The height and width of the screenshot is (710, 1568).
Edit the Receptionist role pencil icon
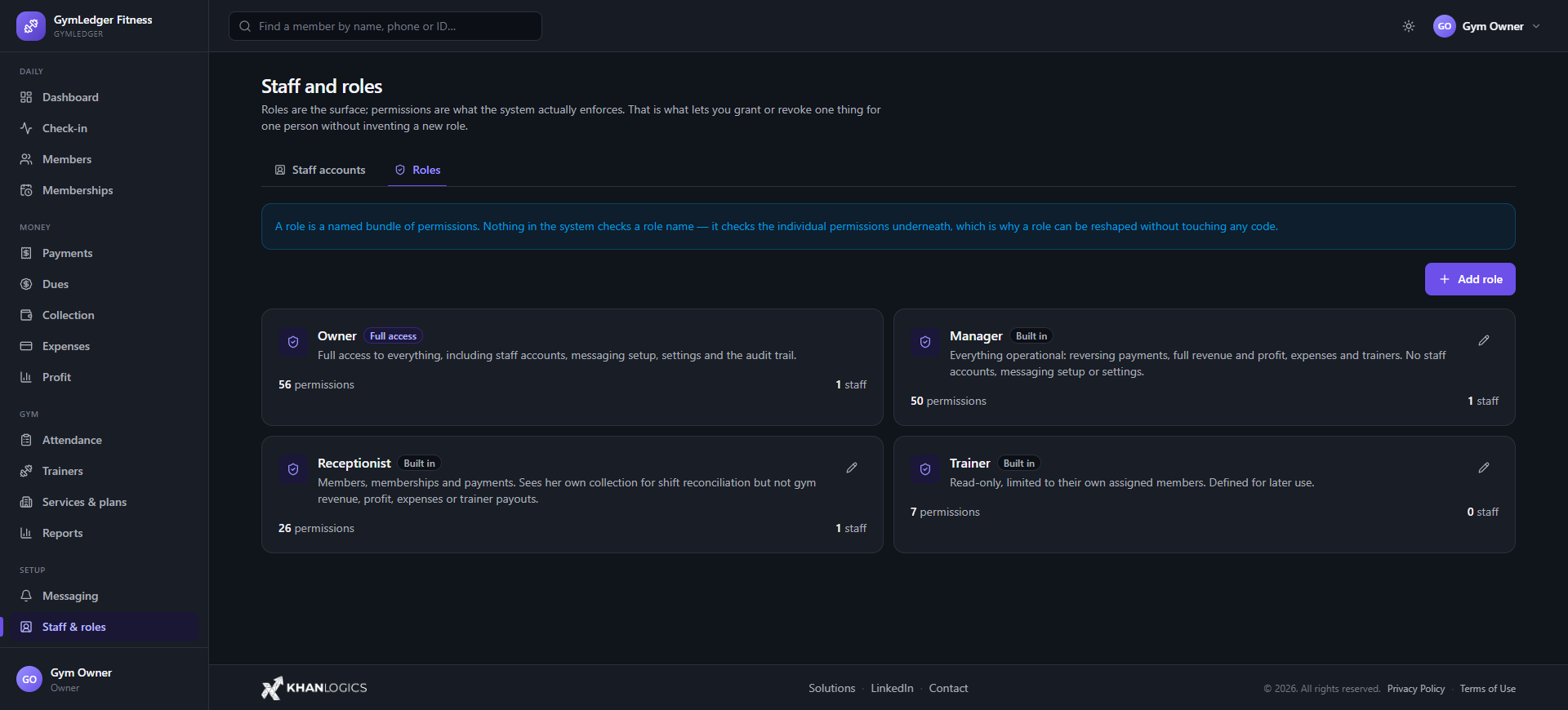(x=852, y=468)
